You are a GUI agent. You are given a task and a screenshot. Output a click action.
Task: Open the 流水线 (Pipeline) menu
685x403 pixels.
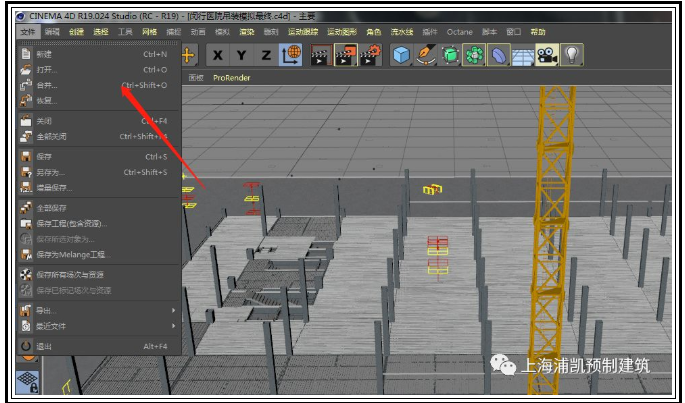click(x=402, y=32)
